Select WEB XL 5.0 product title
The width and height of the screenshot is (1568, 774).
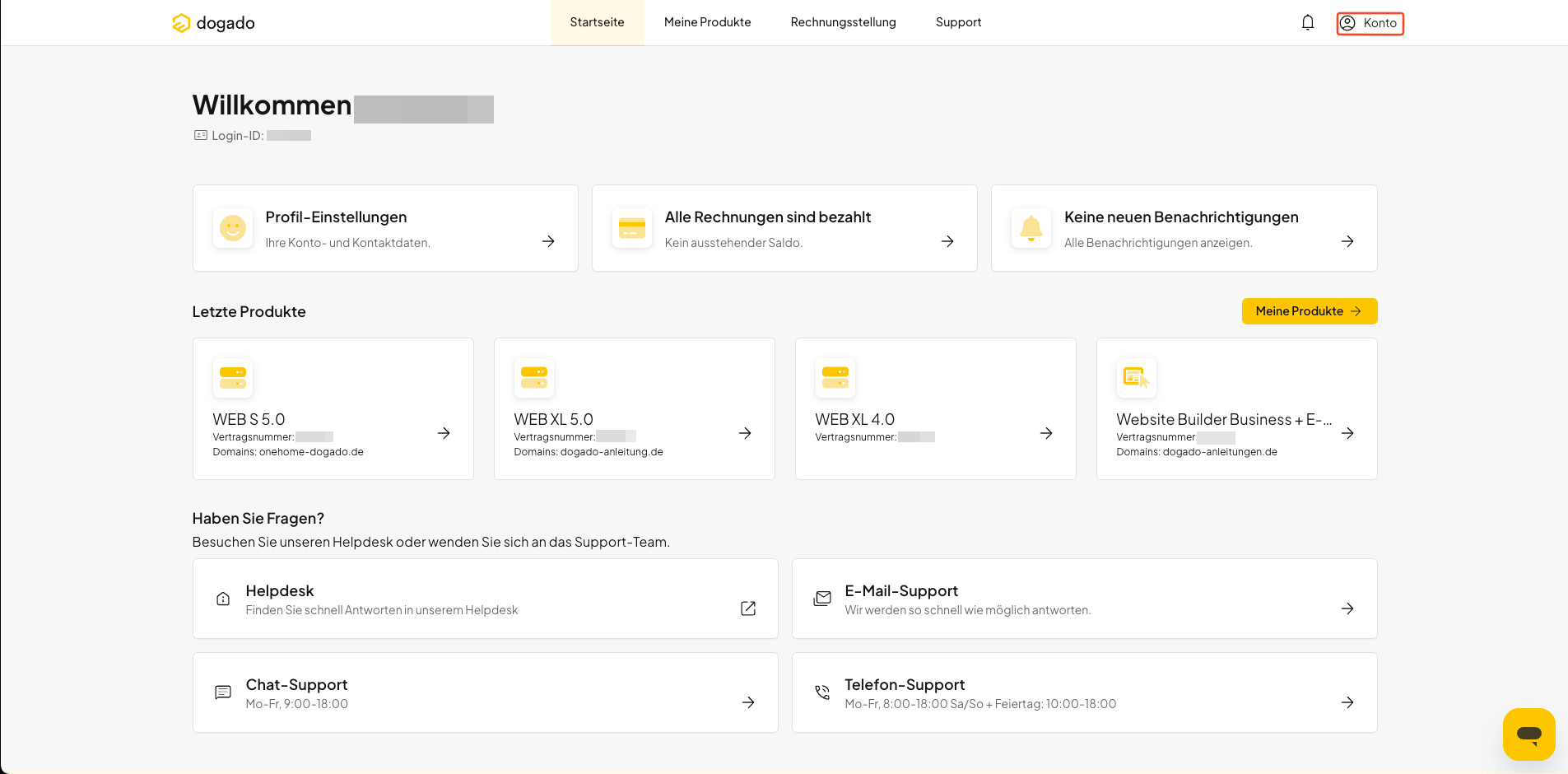(554, 420)
